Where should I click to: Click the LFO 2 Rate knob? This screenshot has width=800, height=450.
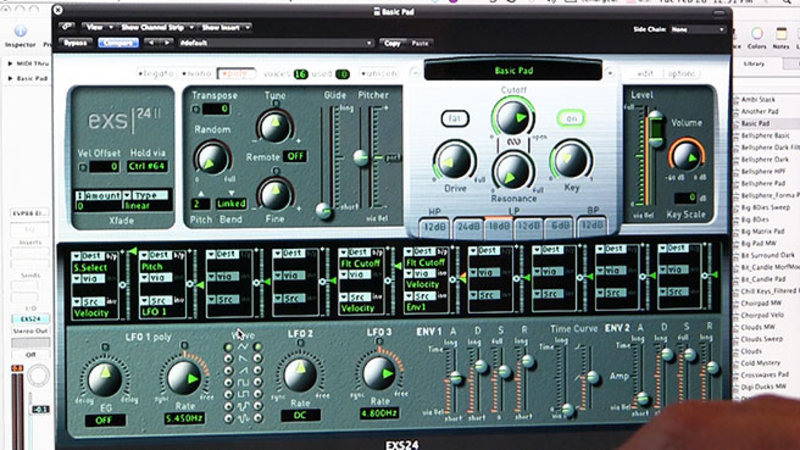(300, 375)
